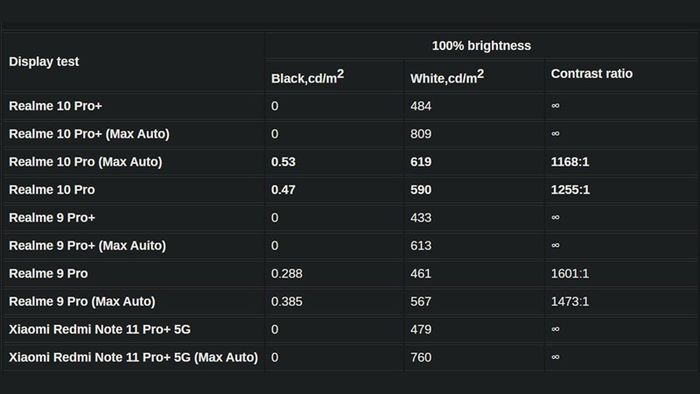
Task: Click Realme 10 Pro (Max Auto) label
Action: point(86,162)
